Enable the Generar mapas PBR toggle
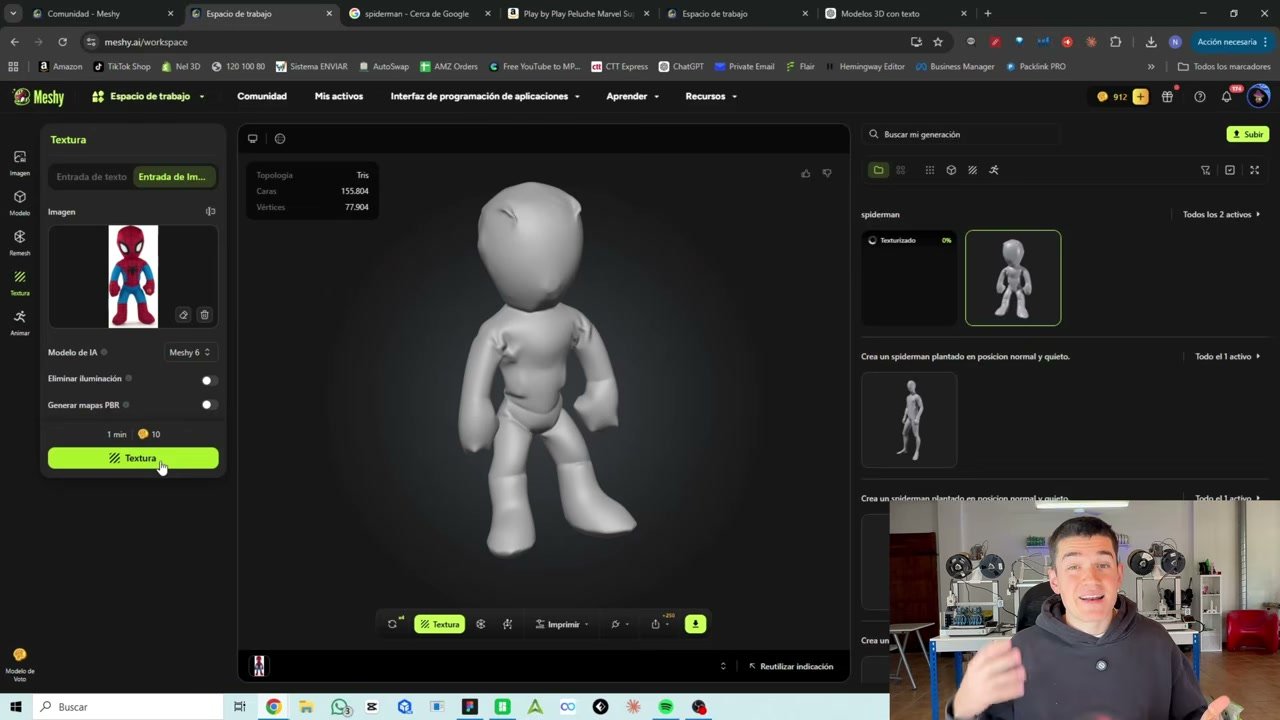1280x720 pixels. tap(208, 405)
